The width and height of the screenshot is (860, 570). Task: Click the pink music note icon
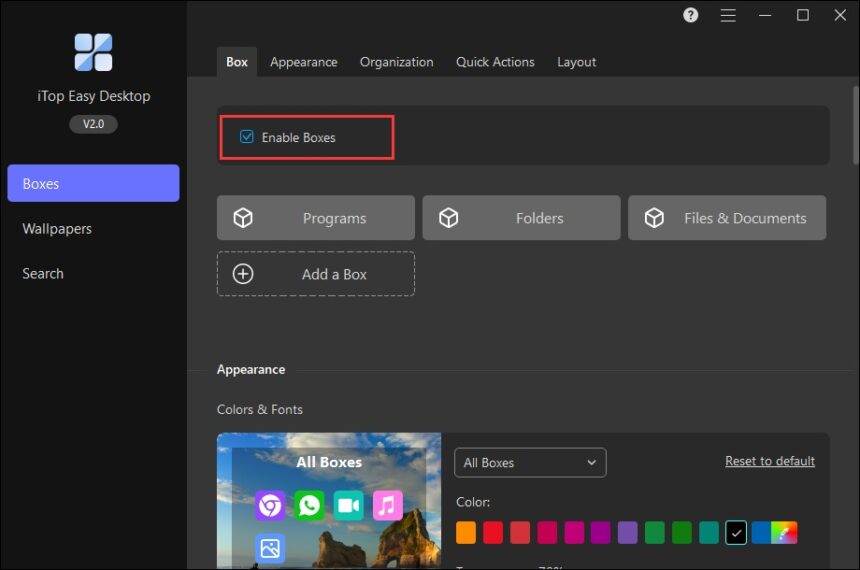pos(387,505)
